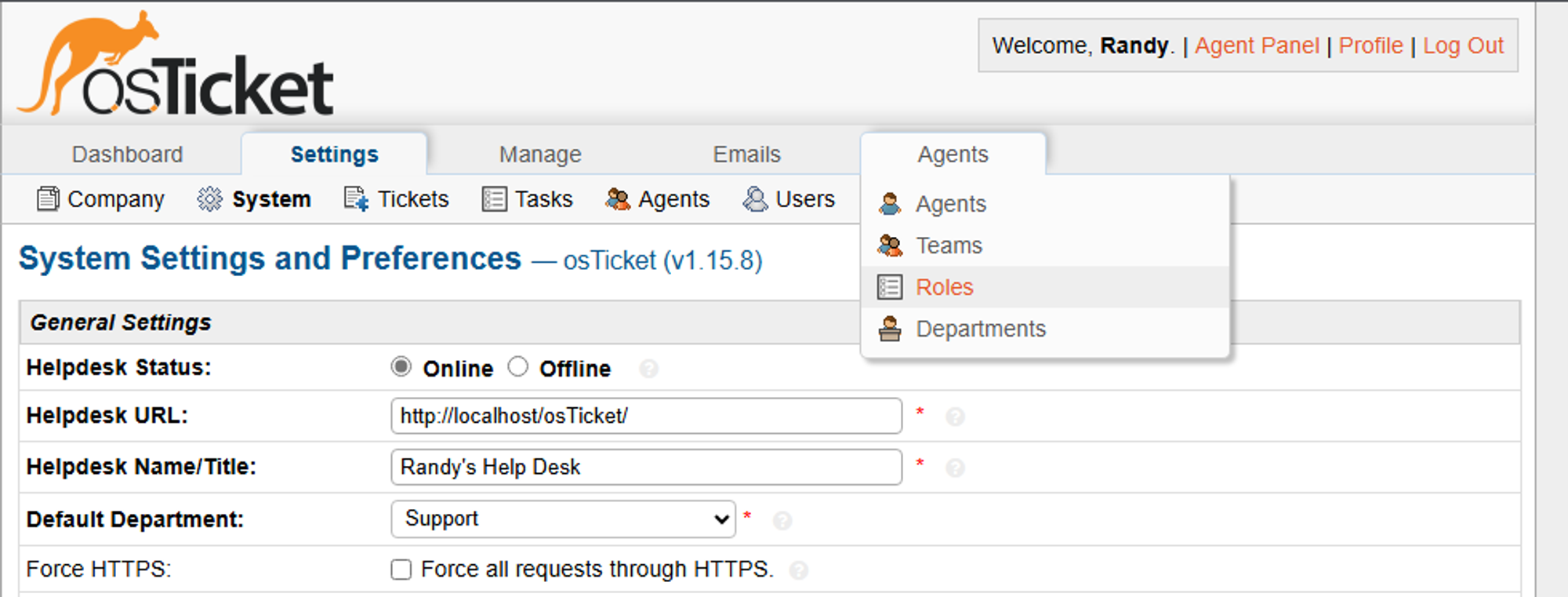This screenshot has height=597, width=1568.
Task: Open the Dashboard tab
Action: [x=127, y=155]
